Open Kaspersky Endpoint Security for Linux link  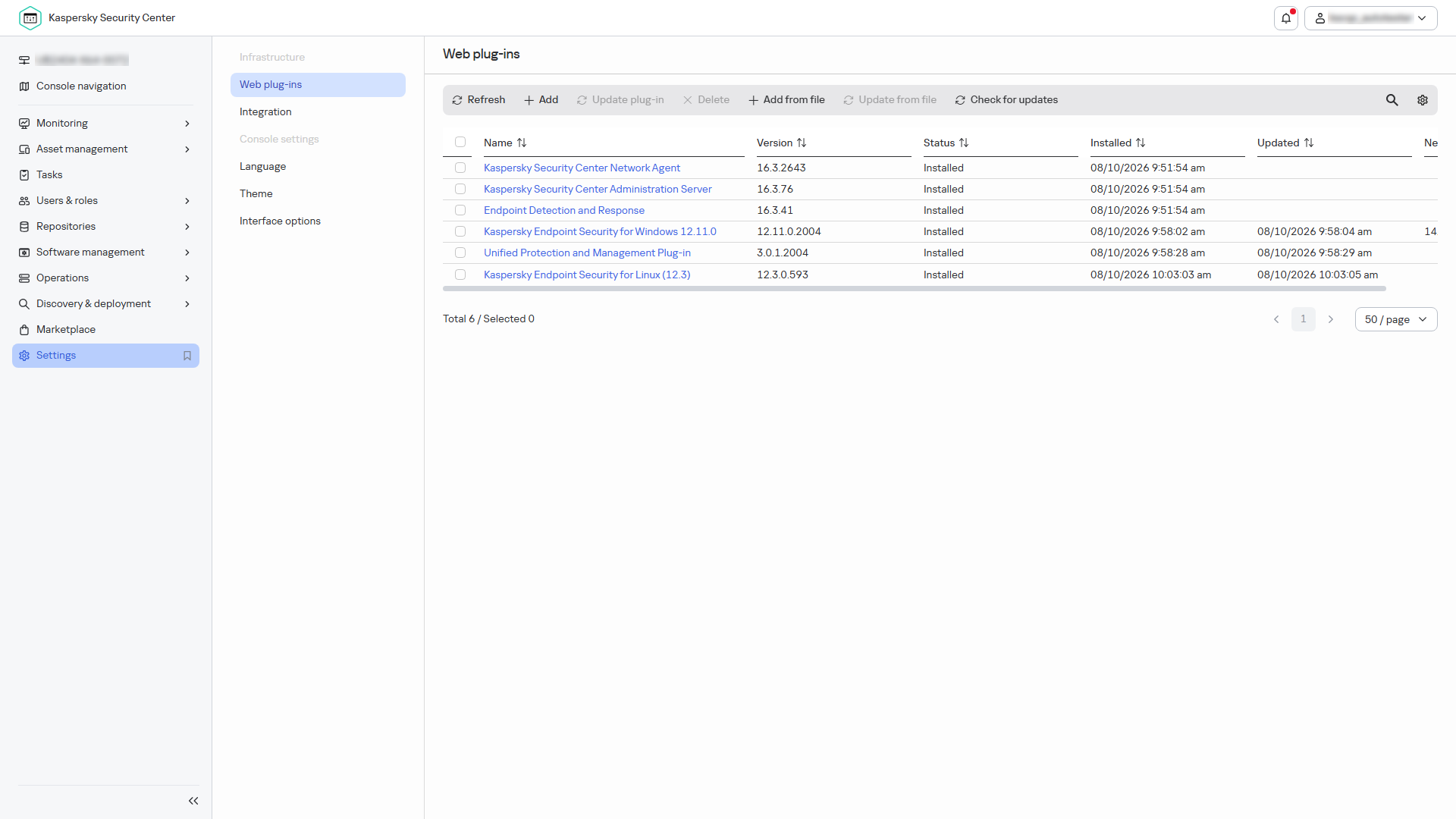587,275
